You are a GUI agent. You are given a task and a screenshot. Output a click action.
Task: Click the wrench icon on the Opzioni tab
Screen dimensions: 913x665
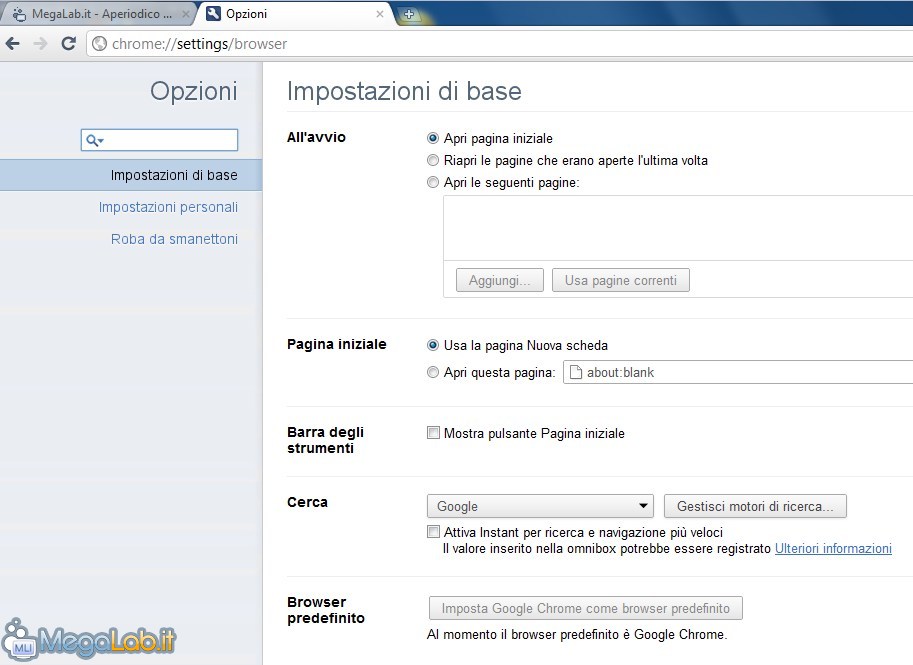click(x=213, y=13)
